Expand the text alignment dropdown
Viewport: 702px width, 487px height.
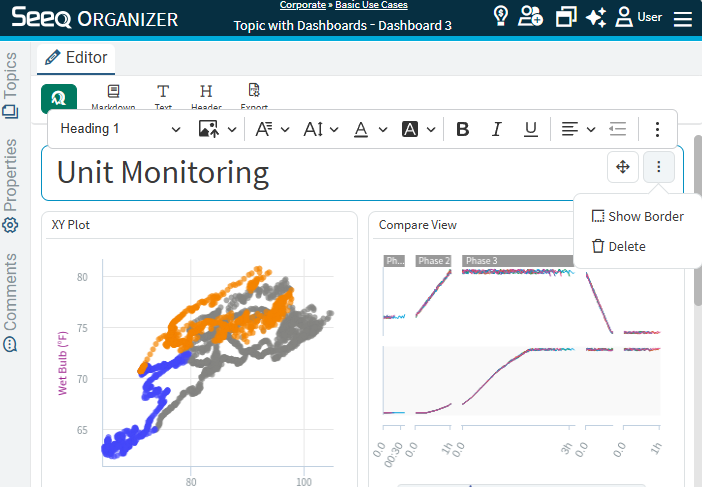coord(577,129)
